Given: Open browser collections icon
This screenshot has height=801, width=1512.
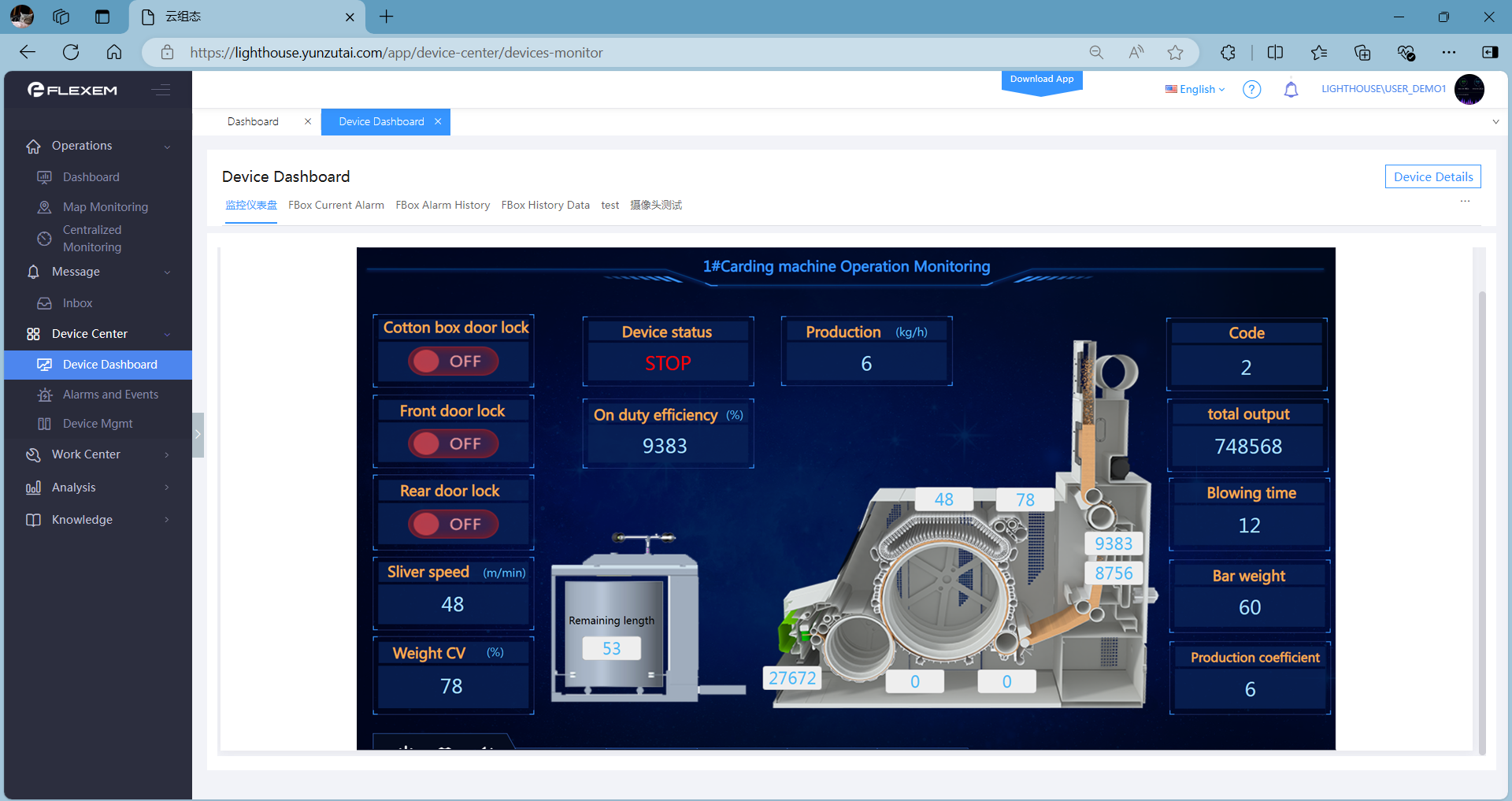Looking at the screenshot, I should click(x=1362, y=53).
